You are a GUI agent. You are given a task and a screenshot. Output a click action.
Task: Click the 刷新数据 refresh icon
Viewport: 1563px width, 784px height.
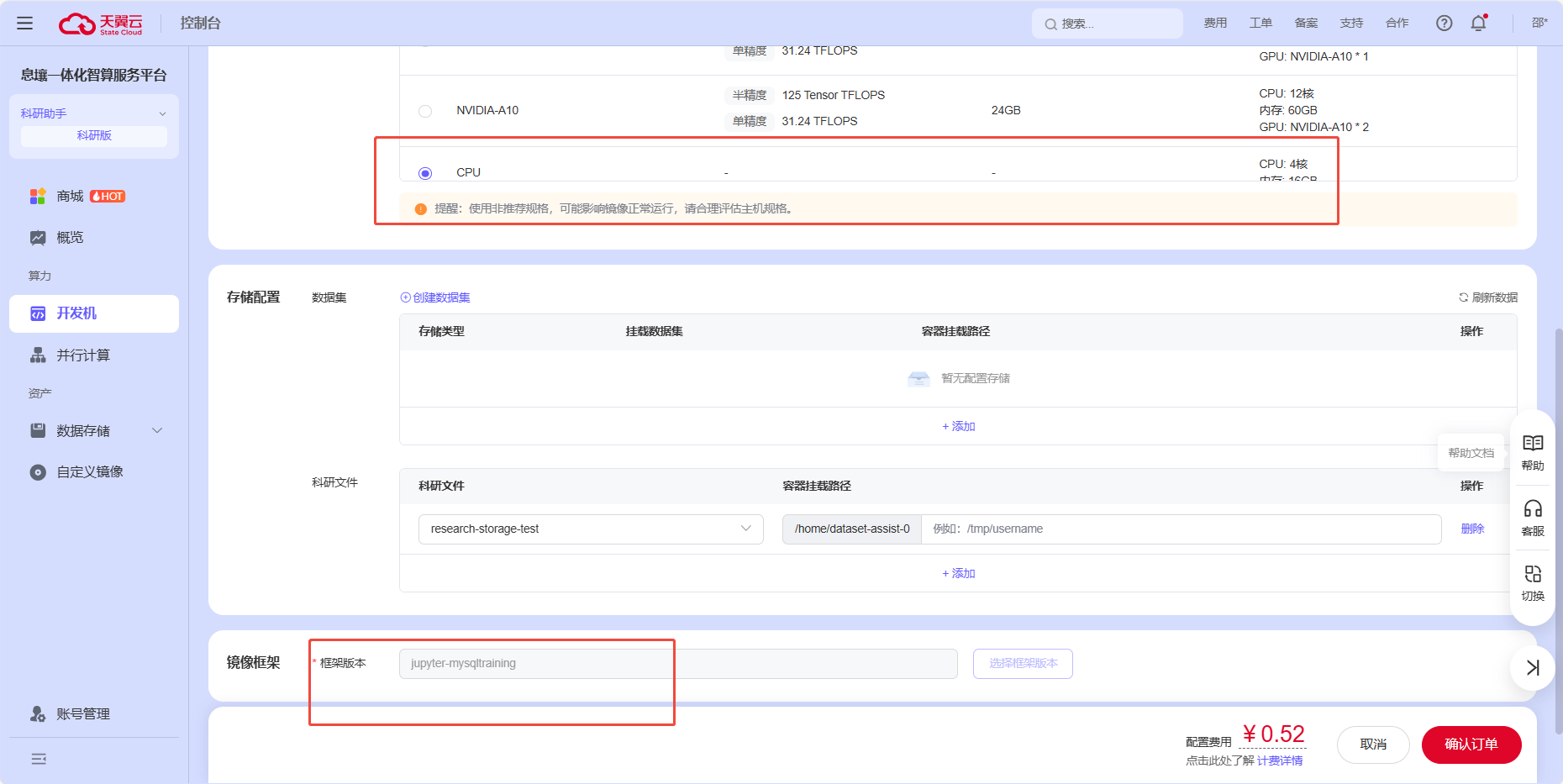1464,297
